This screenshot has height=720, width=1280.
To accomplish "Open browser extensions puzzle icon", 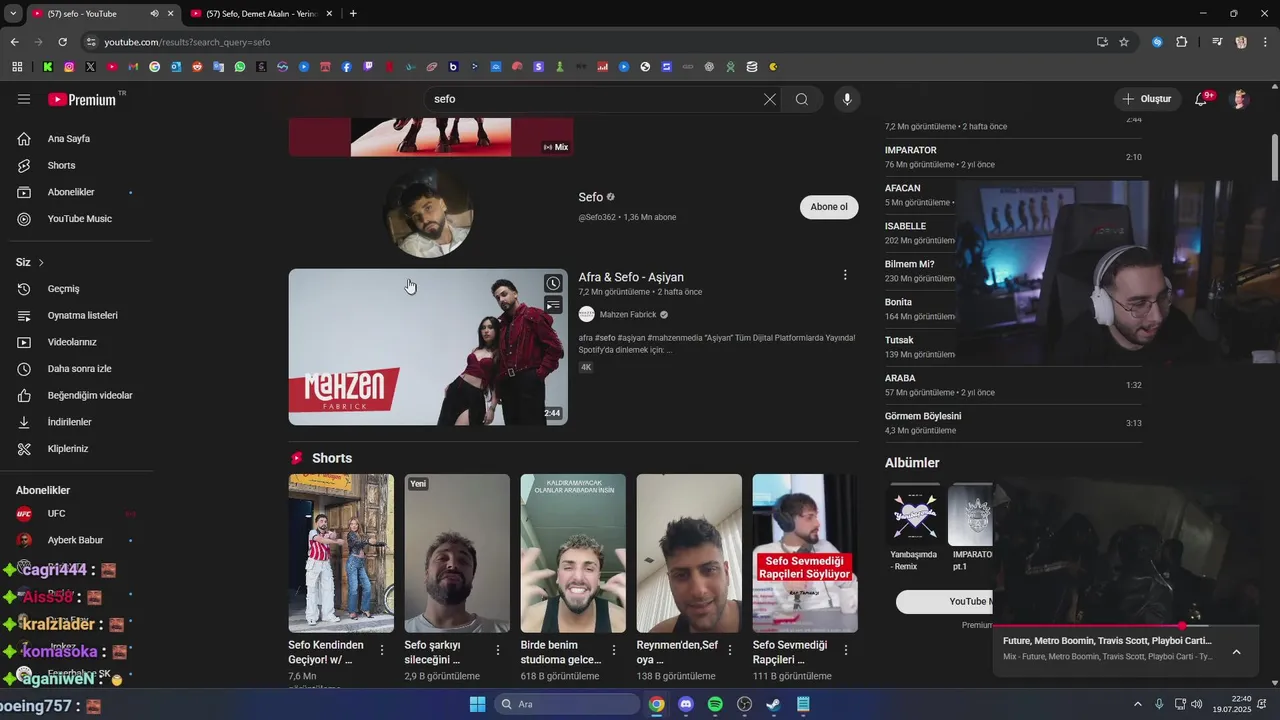I will 1182,42.
